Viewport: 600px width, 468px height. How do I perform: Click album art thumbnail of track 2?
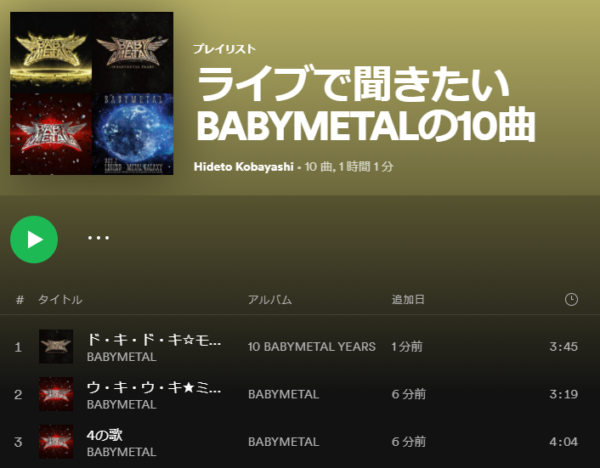coord(56,394)
